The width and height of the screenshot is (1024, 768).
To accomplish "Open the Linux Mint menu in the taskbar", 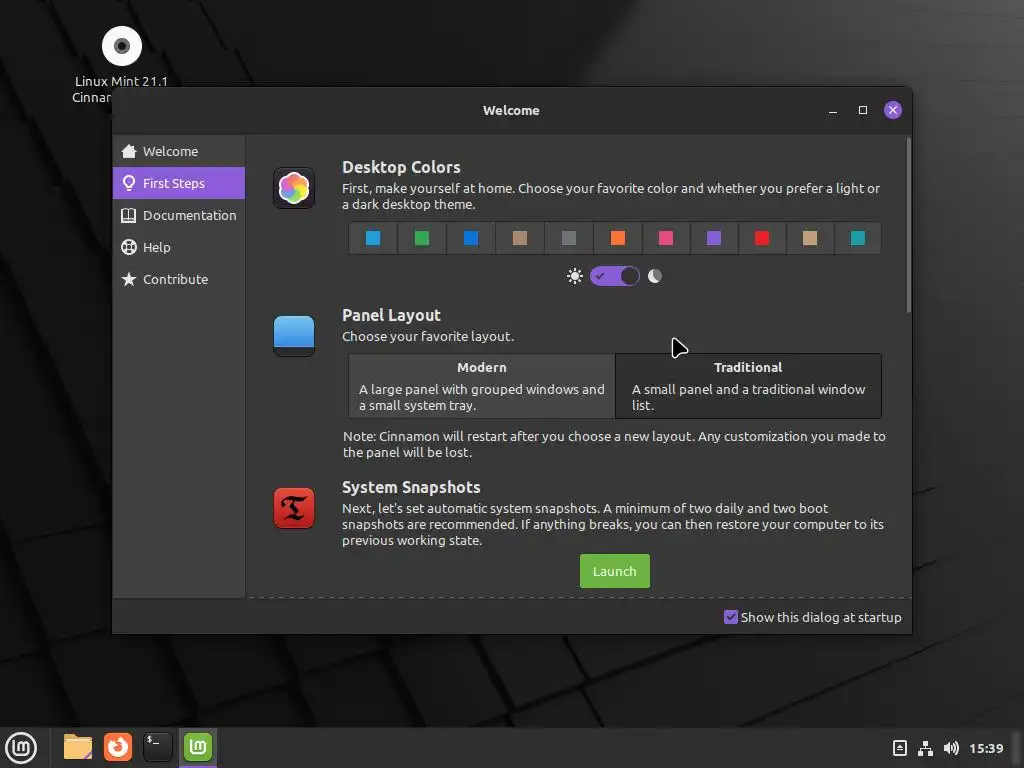I will 22,748.
